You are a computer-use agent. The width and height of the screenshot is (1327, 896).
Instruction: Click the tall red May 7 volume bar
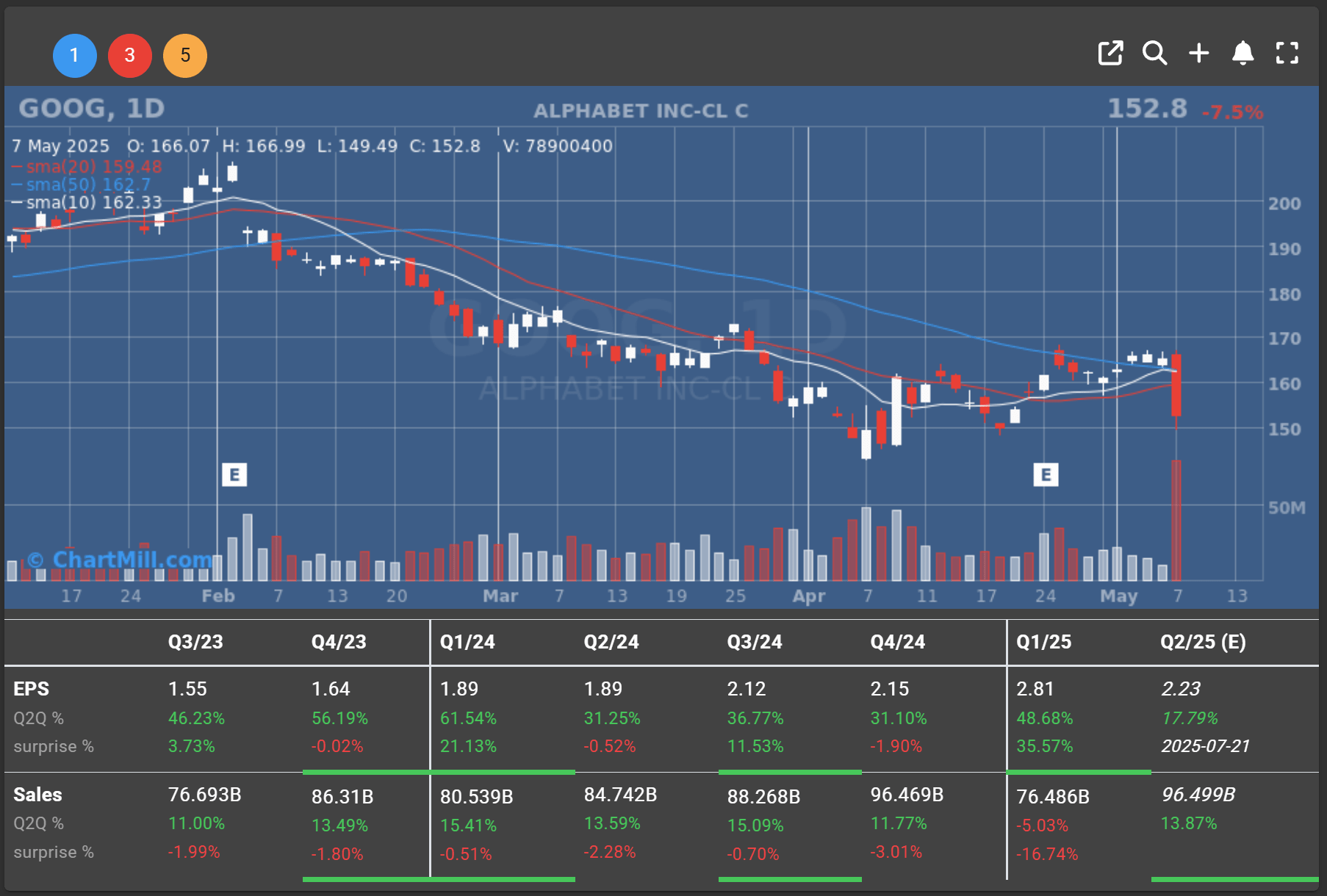coord(1176,520)
